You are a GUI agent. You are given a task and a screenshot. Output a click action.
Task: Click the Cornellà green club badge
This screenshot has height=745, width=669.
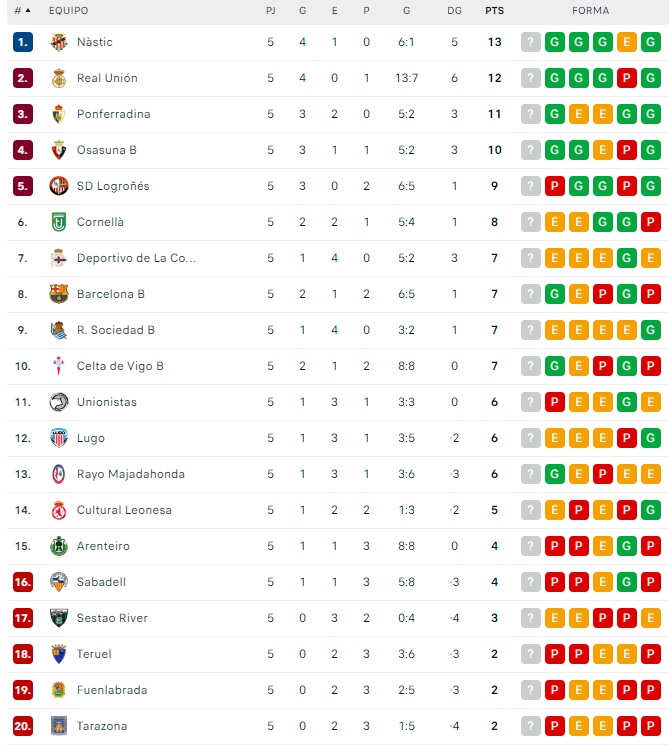coord(59,222)
